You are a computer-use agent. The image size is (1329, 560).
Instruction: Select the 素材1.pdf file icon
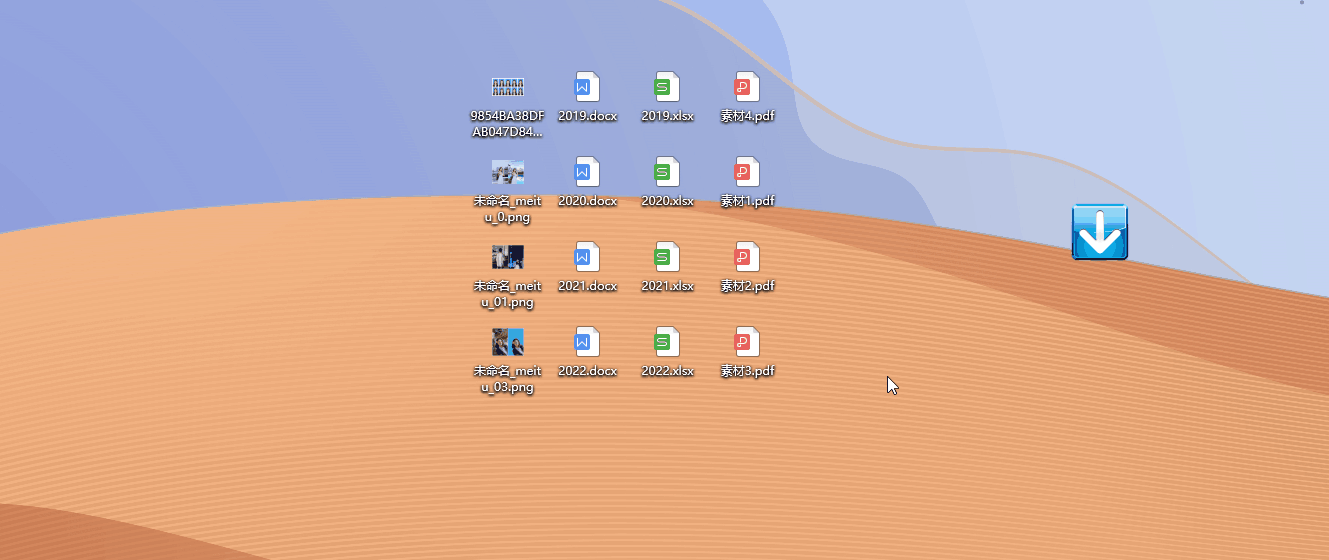[x=747, y=172]
